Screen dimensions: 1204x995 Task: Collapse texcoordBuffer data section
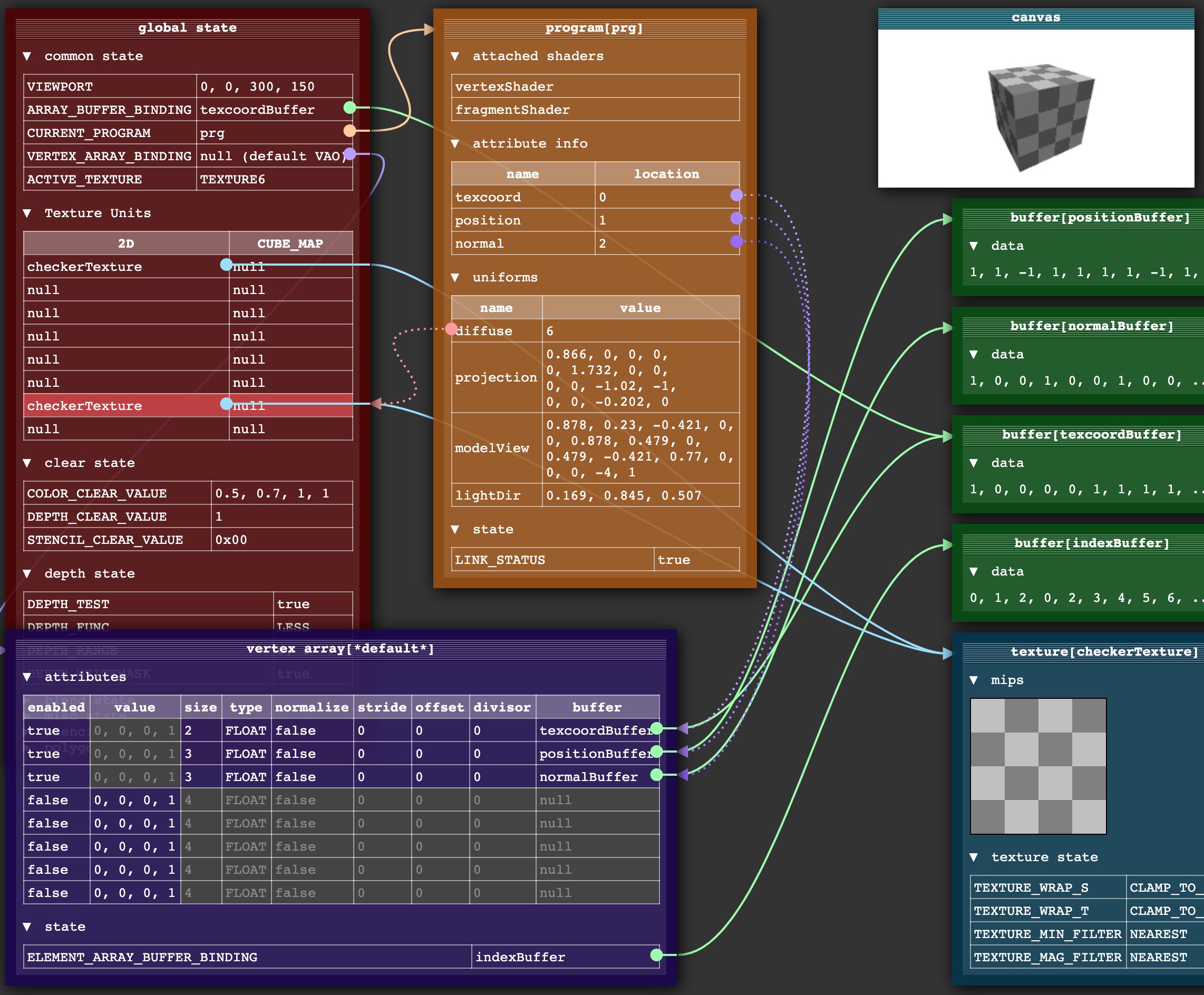pyautogui.click(x=974, y=463)
